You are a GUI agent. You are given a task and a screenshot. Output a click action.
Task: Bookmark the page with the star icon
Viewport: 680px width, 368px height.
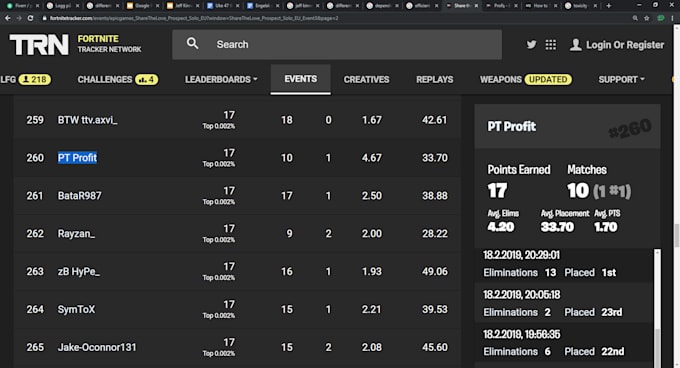click(x=647, y=18)
